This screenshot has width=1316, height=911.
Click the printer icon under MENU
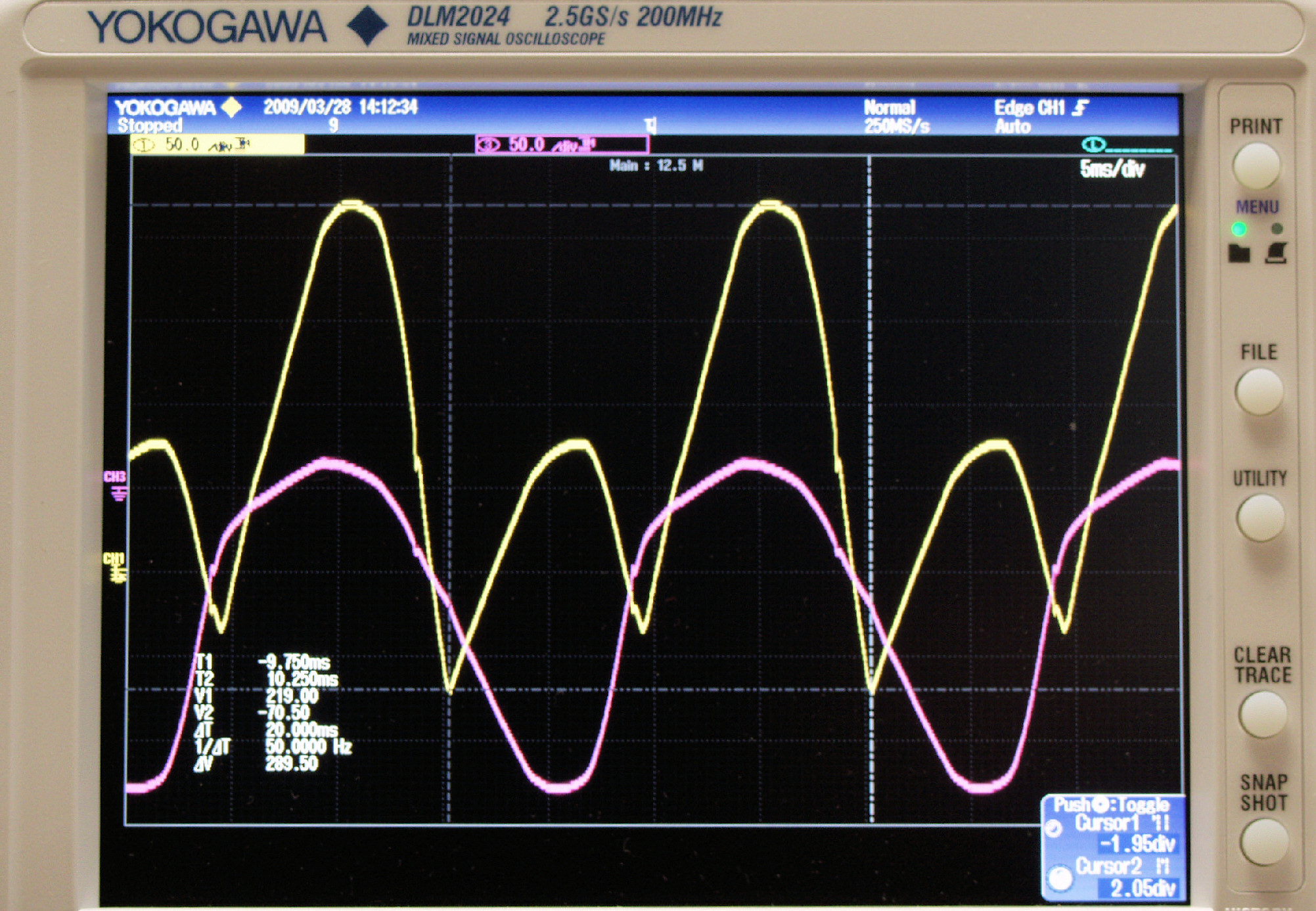click(1276, 253)
